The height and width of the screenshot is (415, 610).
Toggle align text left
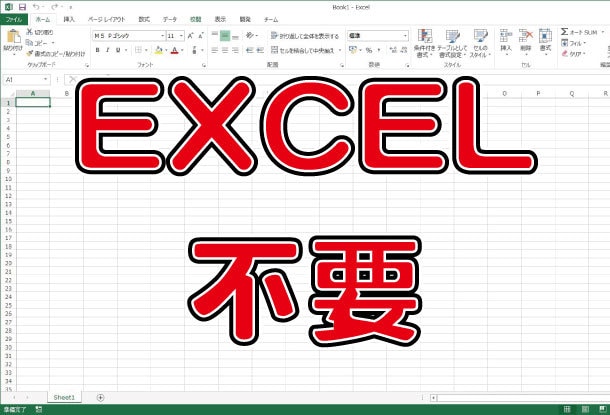pyautogui.click(x=215, y=50)
